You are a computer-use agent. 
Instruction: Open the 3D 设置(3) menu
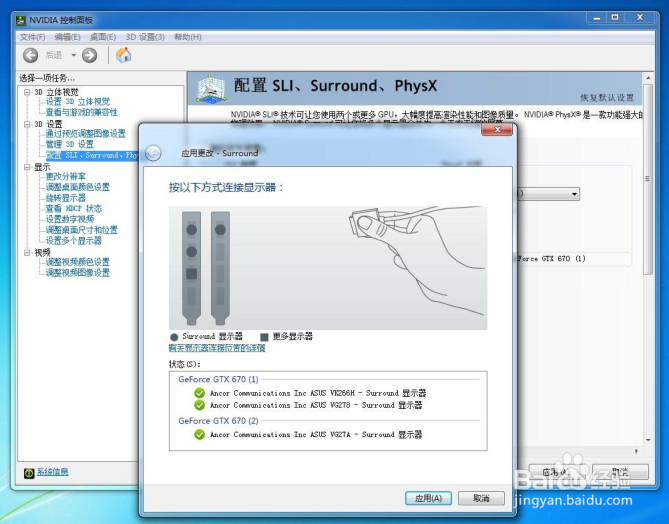(145, 37)
